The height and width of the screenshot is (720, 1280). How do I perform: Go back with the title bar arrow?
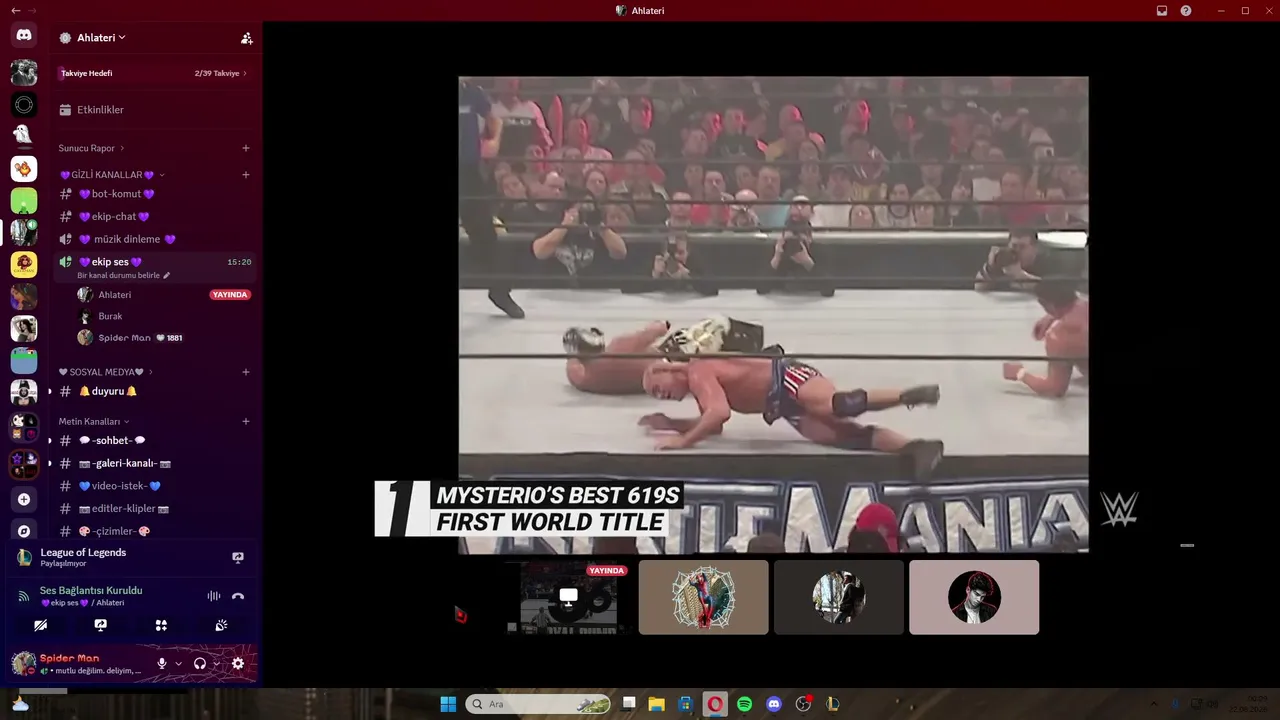(x=15, y=11)
